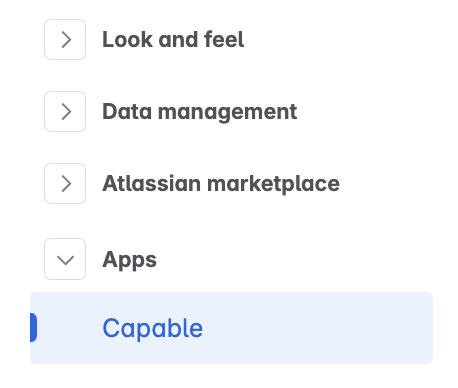Image resolution: width=458 pixels, height=388 pixels.
Task: Click the blue Capable link text
Action: tap(153, 328)
